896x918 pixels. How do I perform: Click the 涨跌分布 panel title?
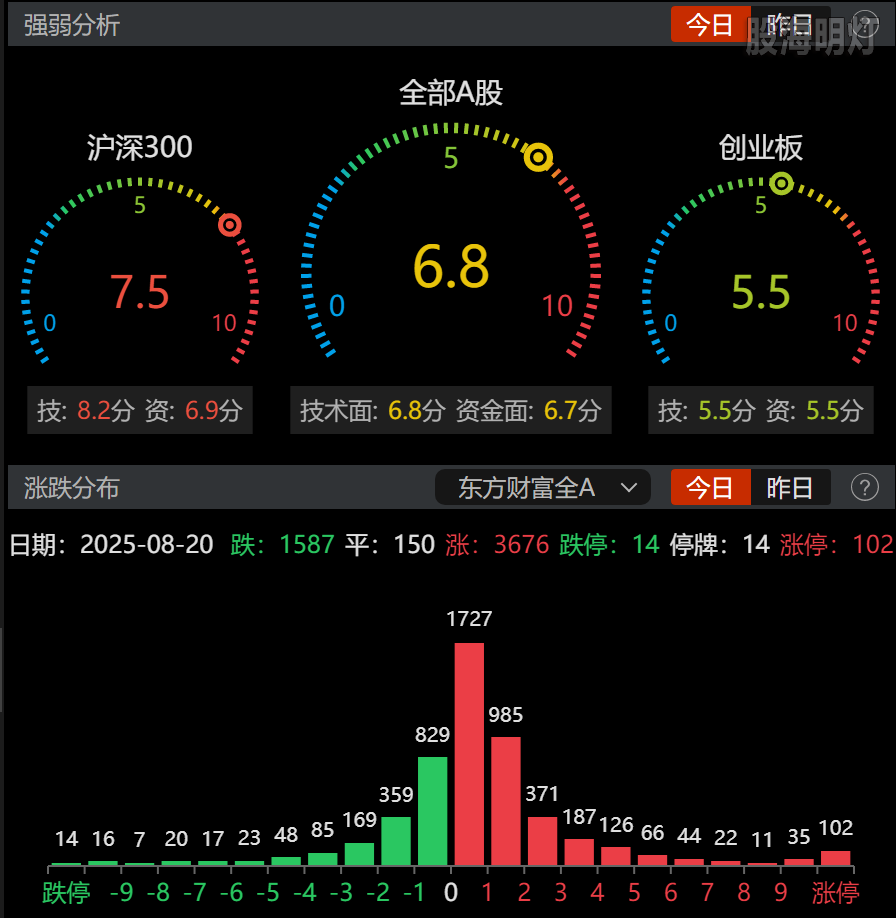72,488
